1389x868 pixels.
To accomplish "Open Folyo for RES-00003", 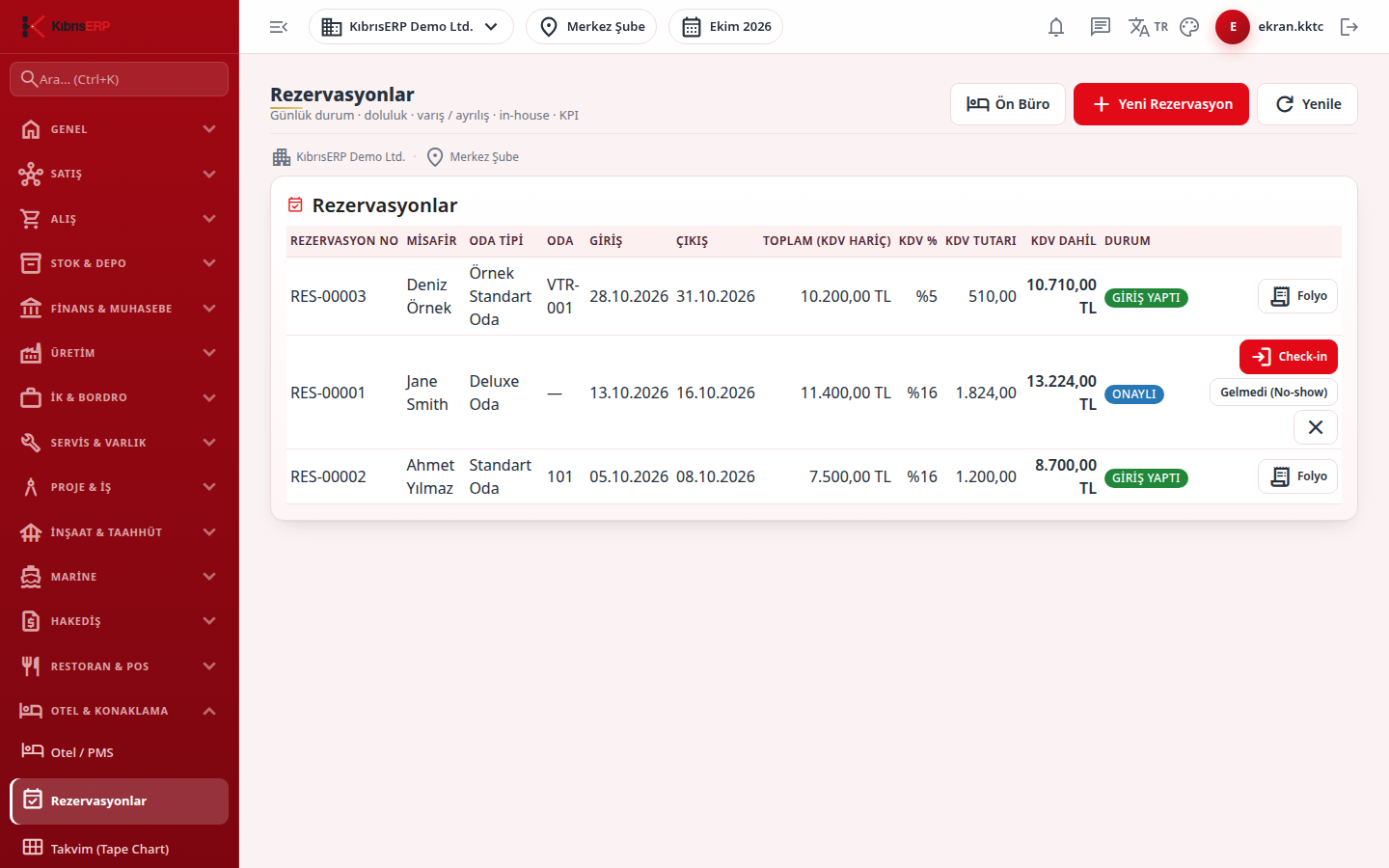I will pyautogui.click(x=1297, y=296).
